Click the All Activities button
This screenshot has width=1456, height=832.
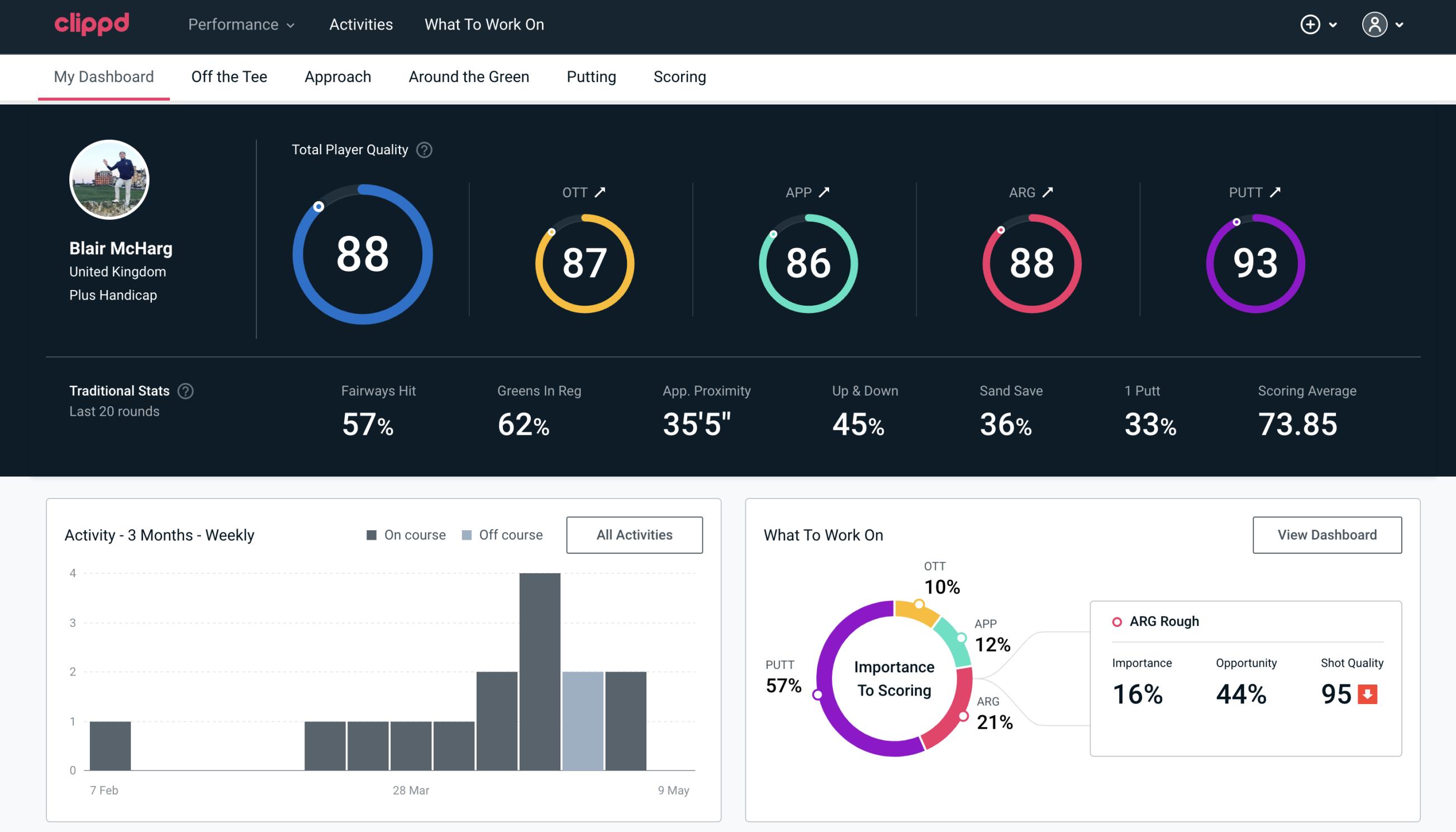click(x=634, y=534)
